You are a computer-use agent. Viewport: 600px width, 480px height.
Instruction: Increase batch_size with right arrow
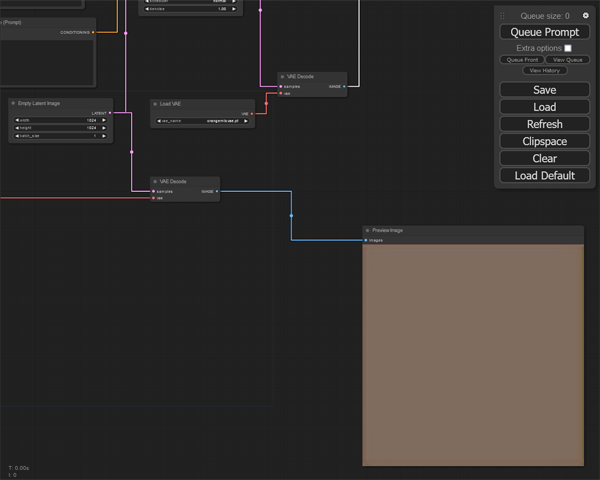pyautogui.click(x=103, y=135)
